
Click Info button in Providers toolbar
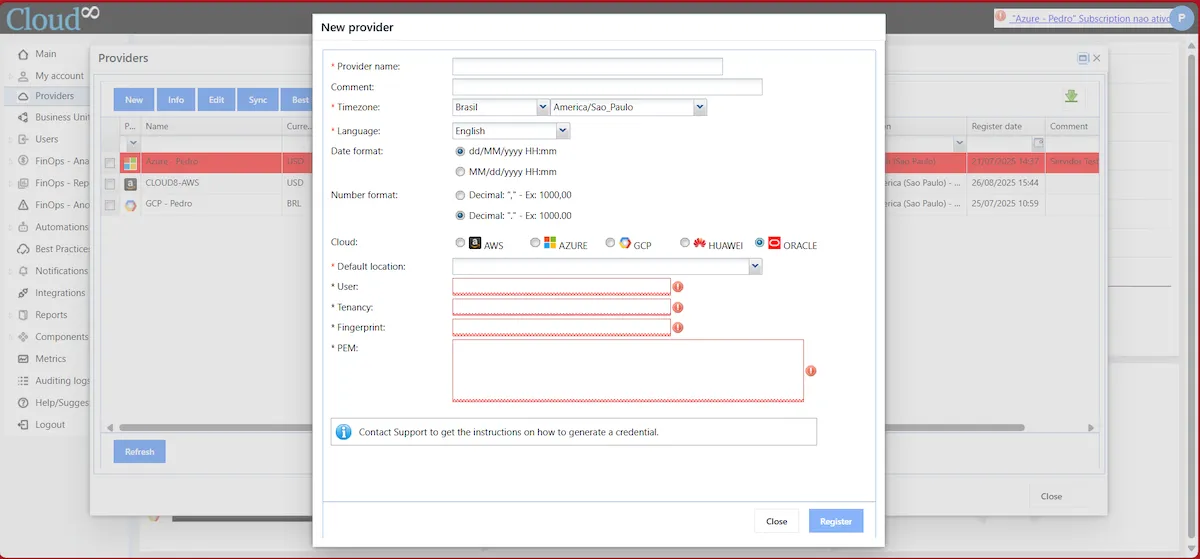175,100
